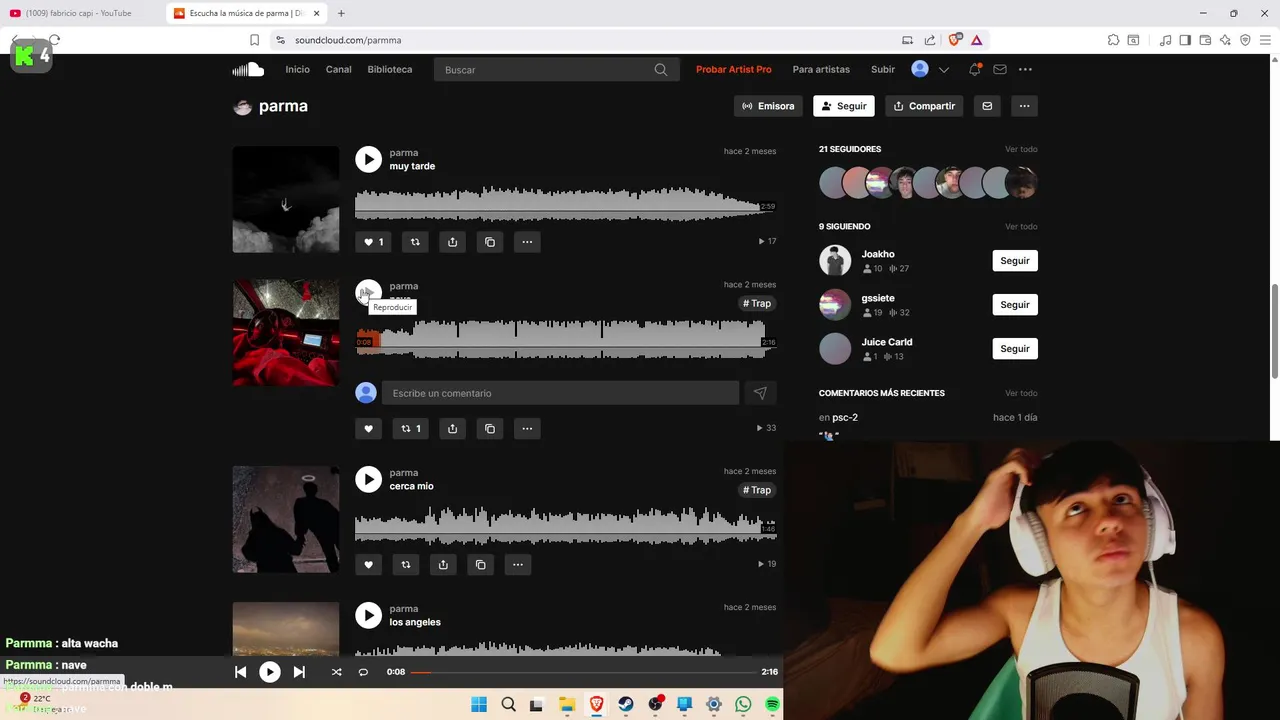Image resolution: width=1280 pixels, height=720 pixels.
Task: Open more options for muy tarde
Action: tap(527, 241)
